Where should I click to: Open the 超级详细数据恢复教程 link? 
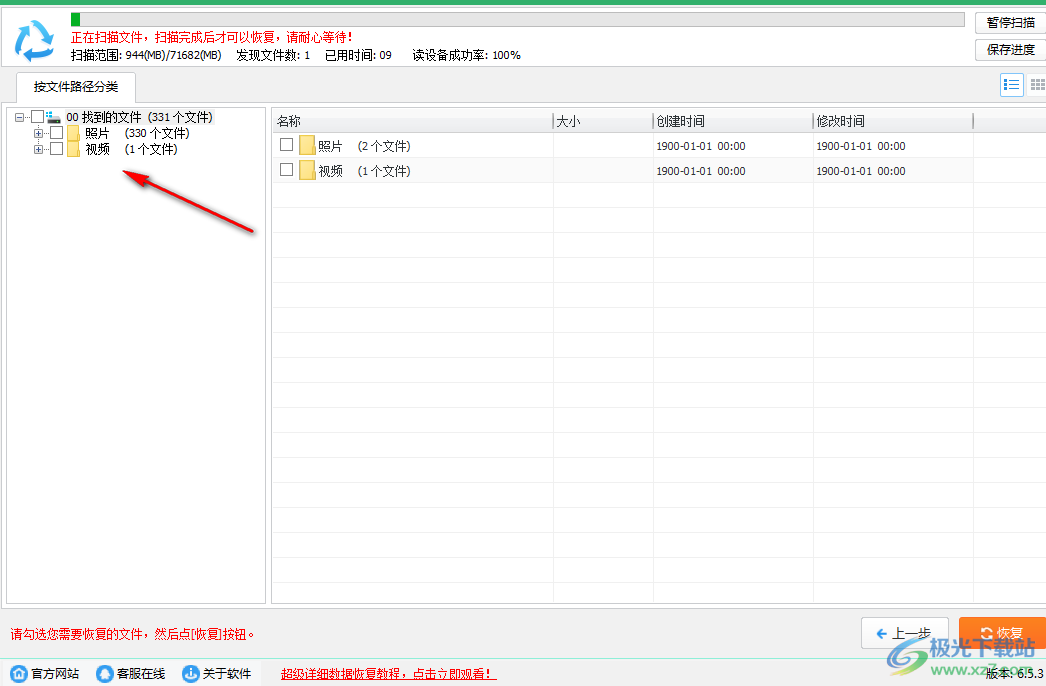388,674
